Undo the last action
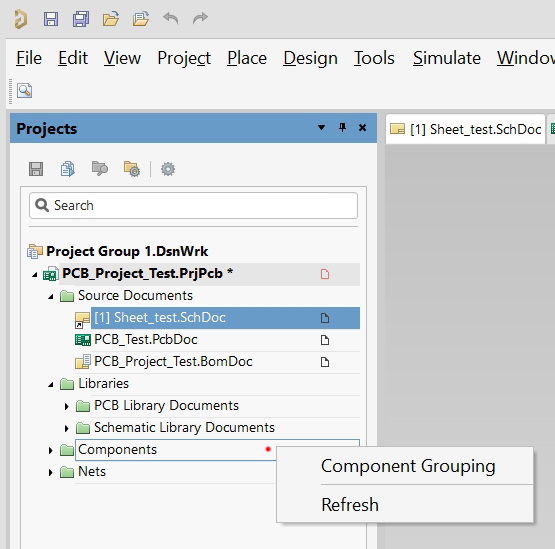Screen dimensions: 555x549 [x=171, y=18]
